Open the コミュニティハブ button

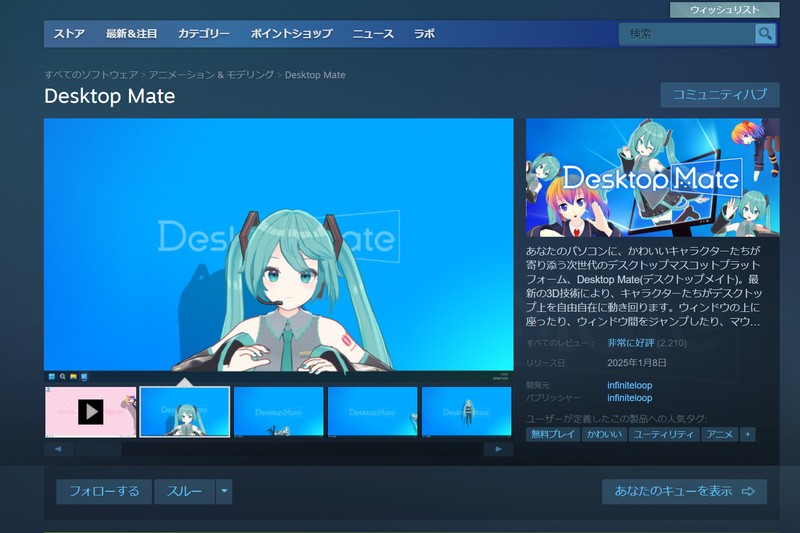[x=720, y=95]
